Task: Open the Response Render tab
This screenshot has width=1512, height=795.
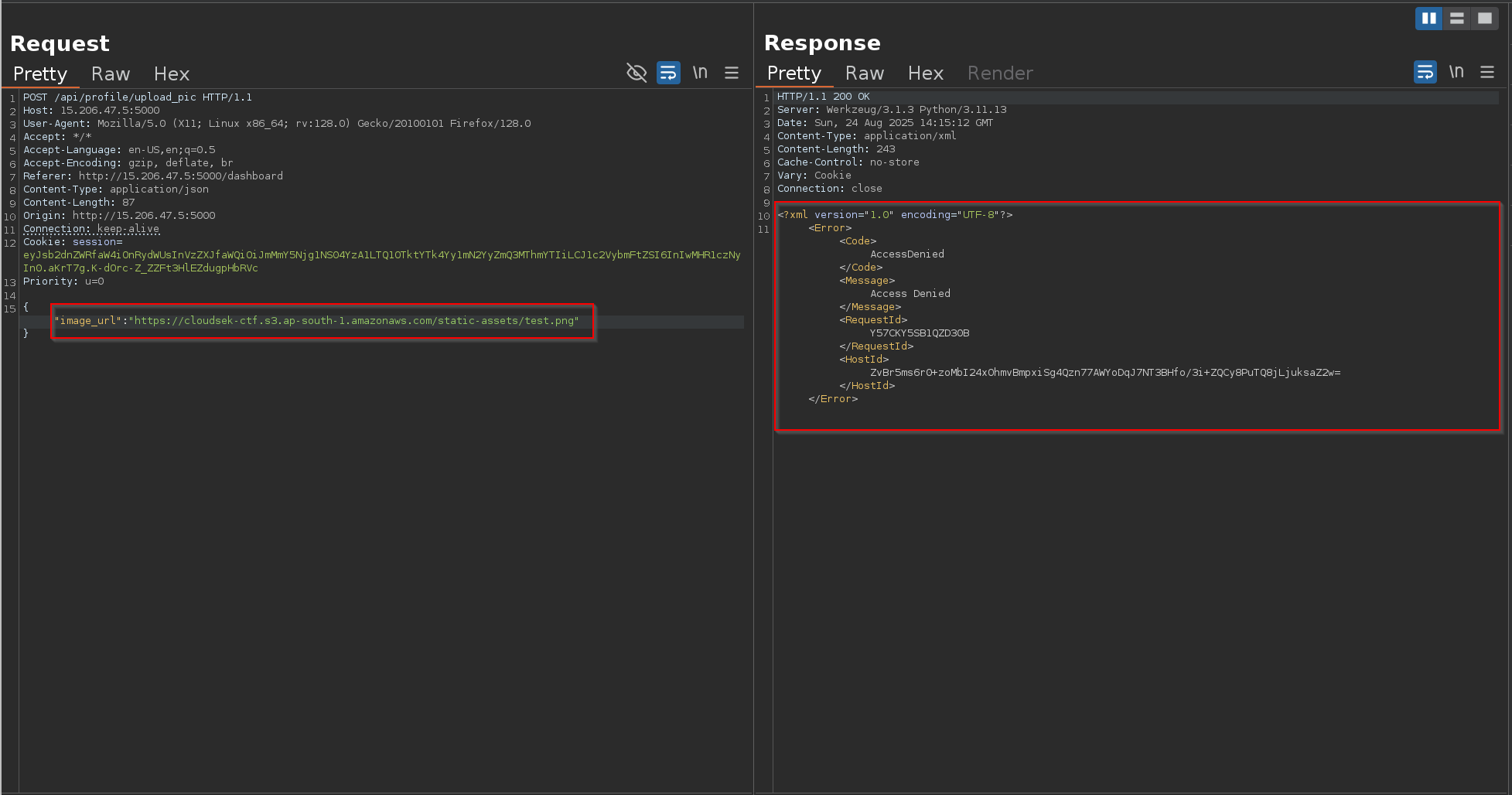Action: tap(999, 73)
